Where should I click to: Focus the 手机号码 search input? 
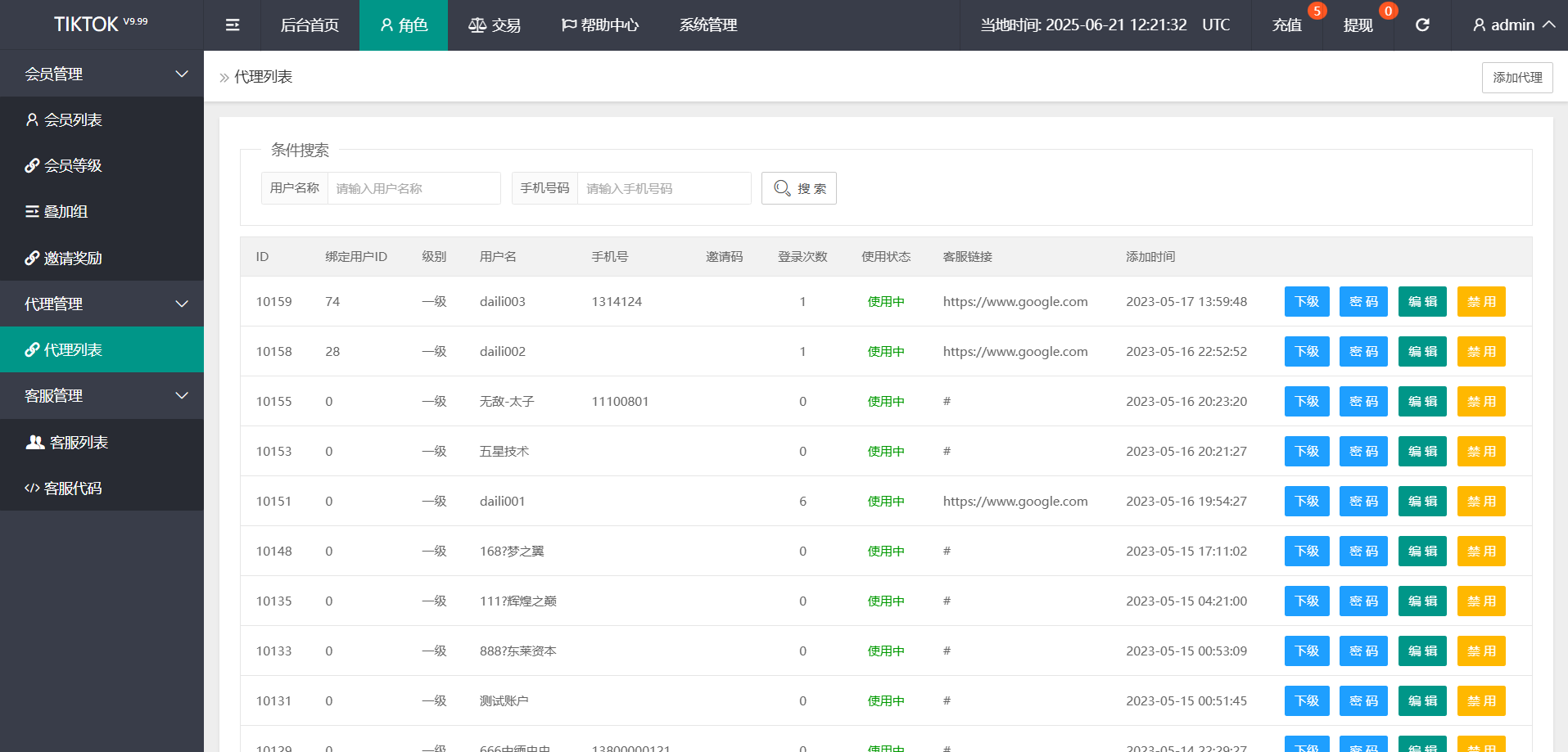pos(664,188)
